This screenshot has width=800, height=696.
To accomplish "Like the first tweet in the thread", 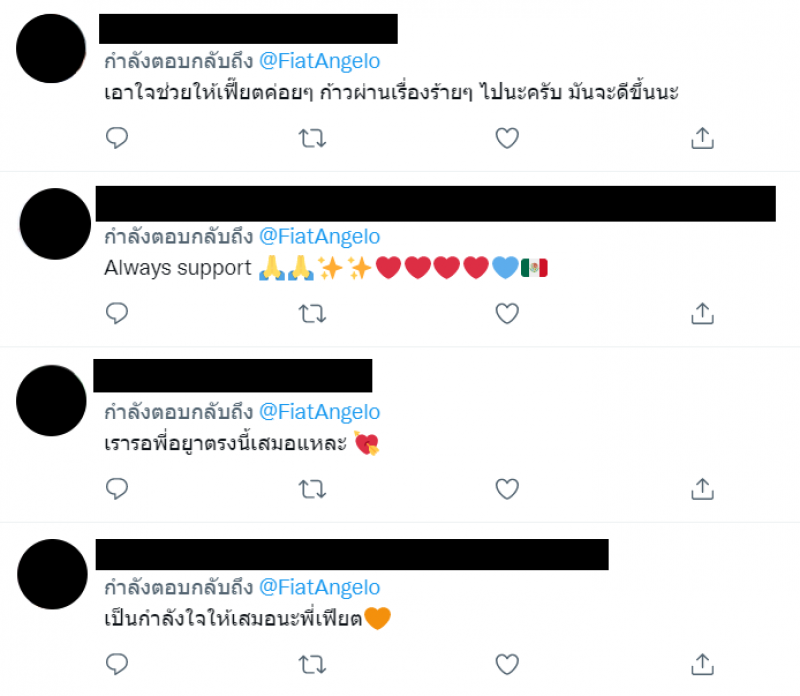I will pyautogui.click(x=507, y=138).
